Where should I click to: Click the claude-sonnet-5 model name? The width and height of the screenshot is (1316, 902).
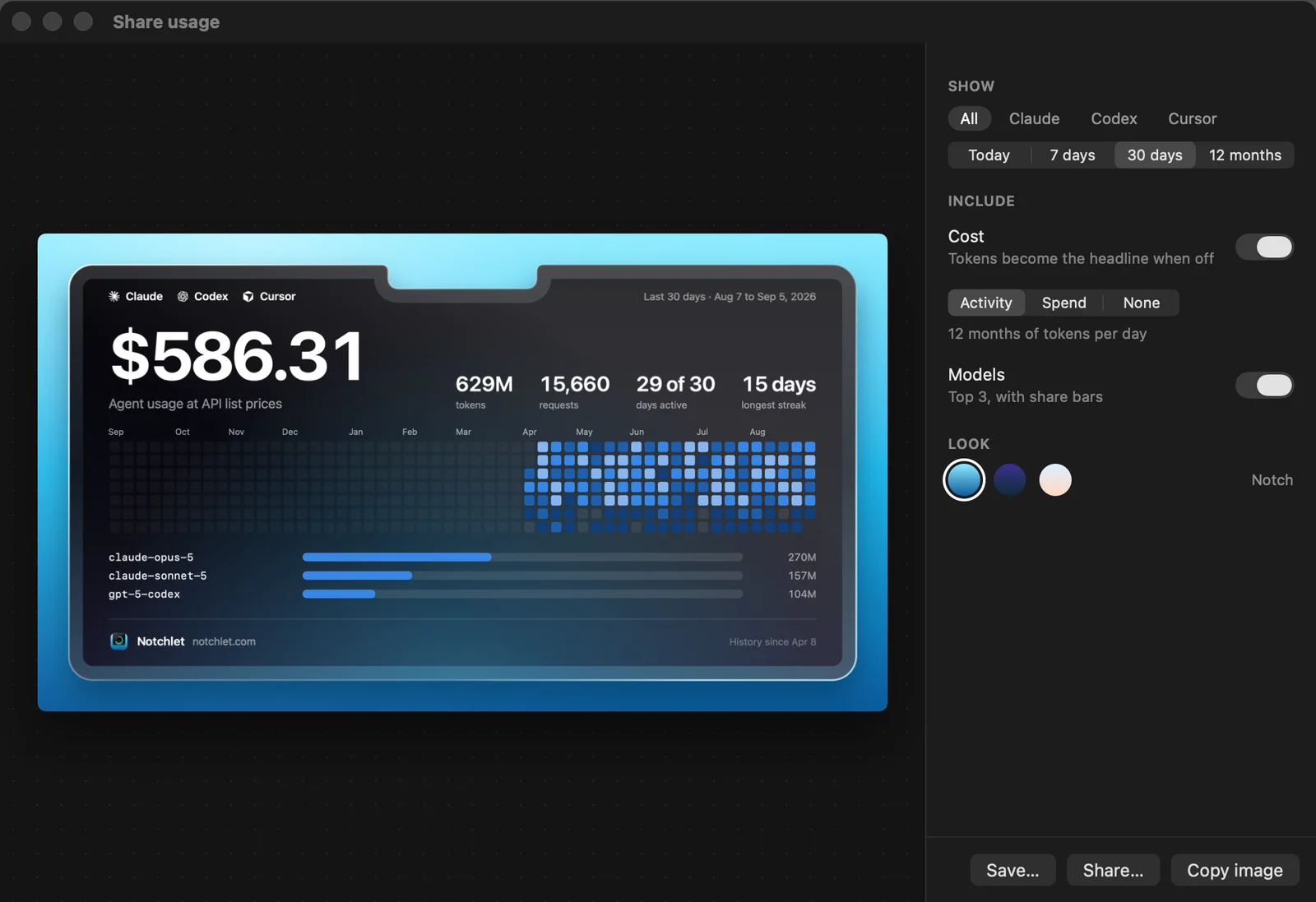click(158, 576)
